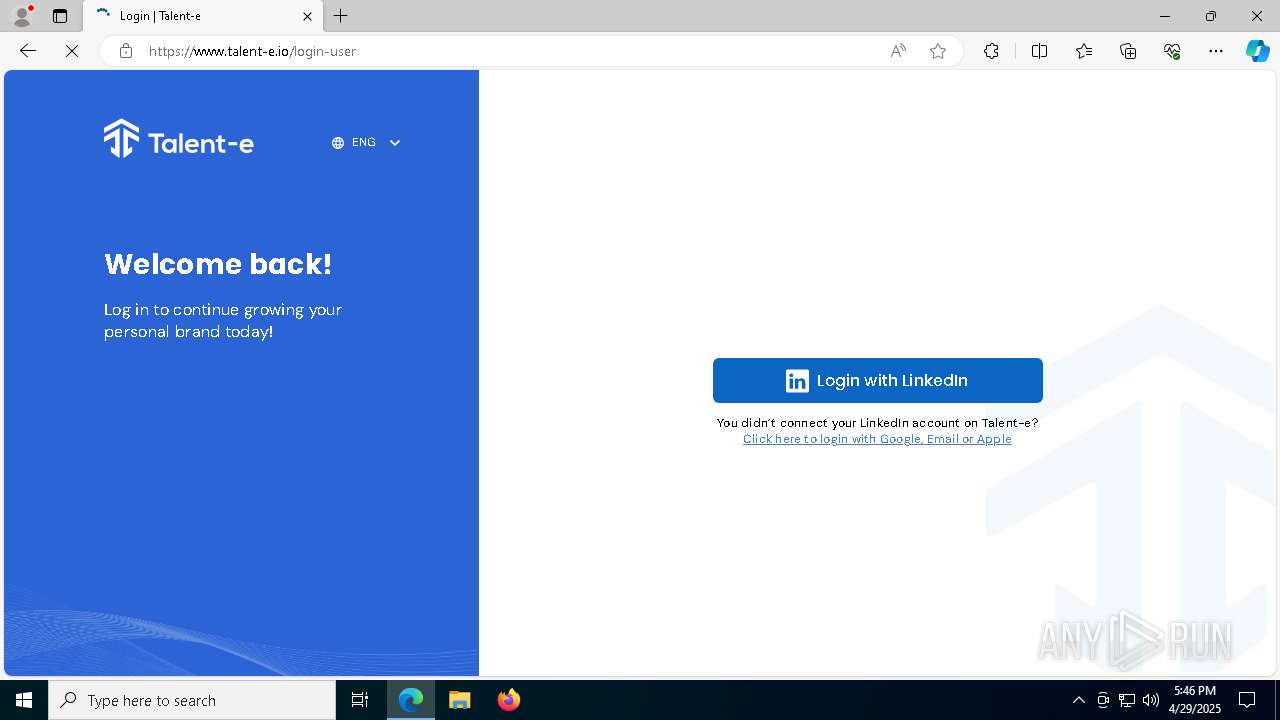Open network status tray icon

[x=1127, y=700]
